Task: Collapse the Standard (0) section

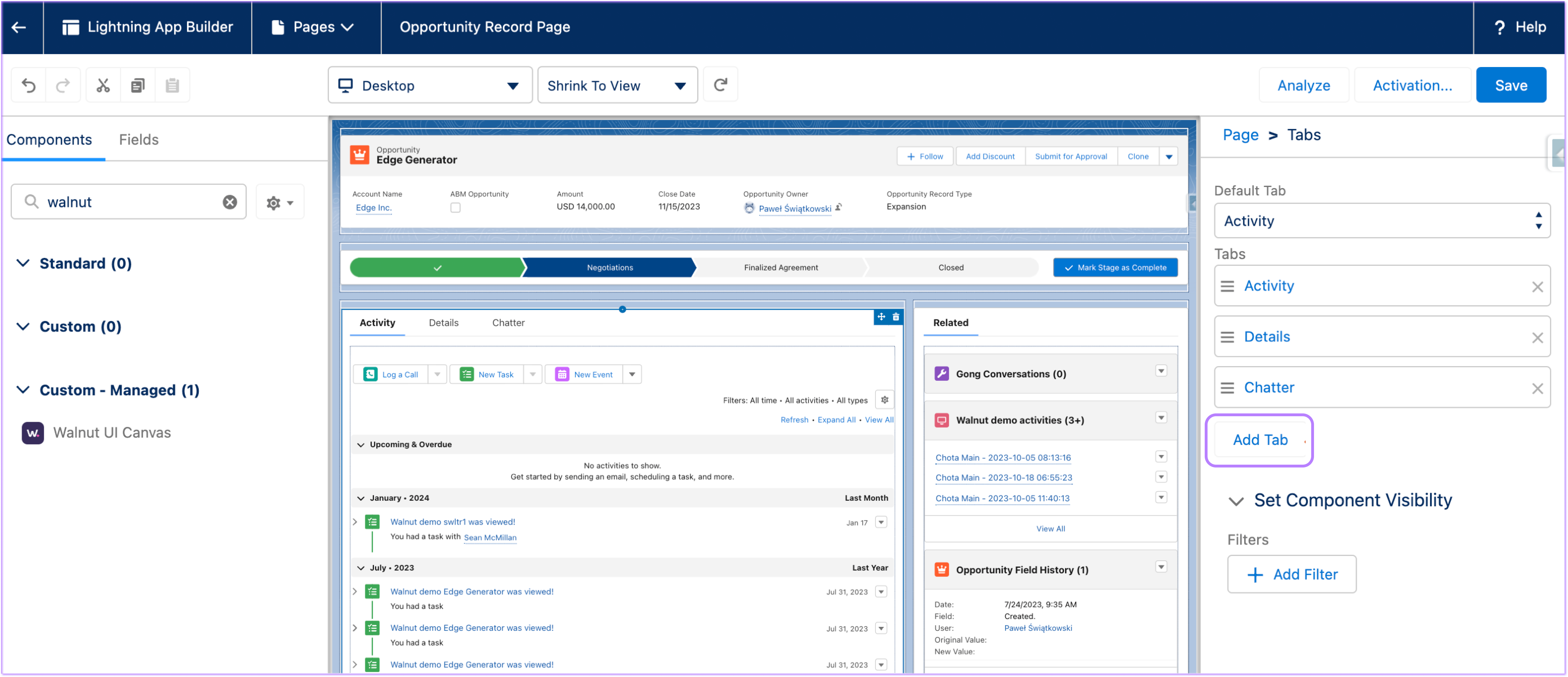Action: (23, 264)
